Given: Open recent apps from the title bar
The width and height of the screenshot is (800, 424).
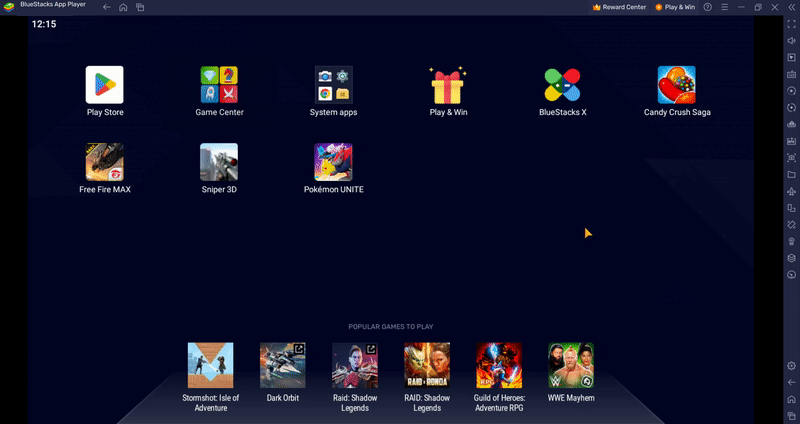Looking at the screenshot, I should (x=140, y=7).
